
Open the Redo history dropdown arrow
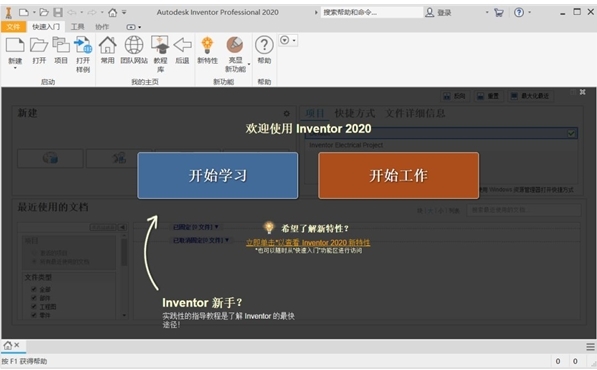click(x=102, y=13)
